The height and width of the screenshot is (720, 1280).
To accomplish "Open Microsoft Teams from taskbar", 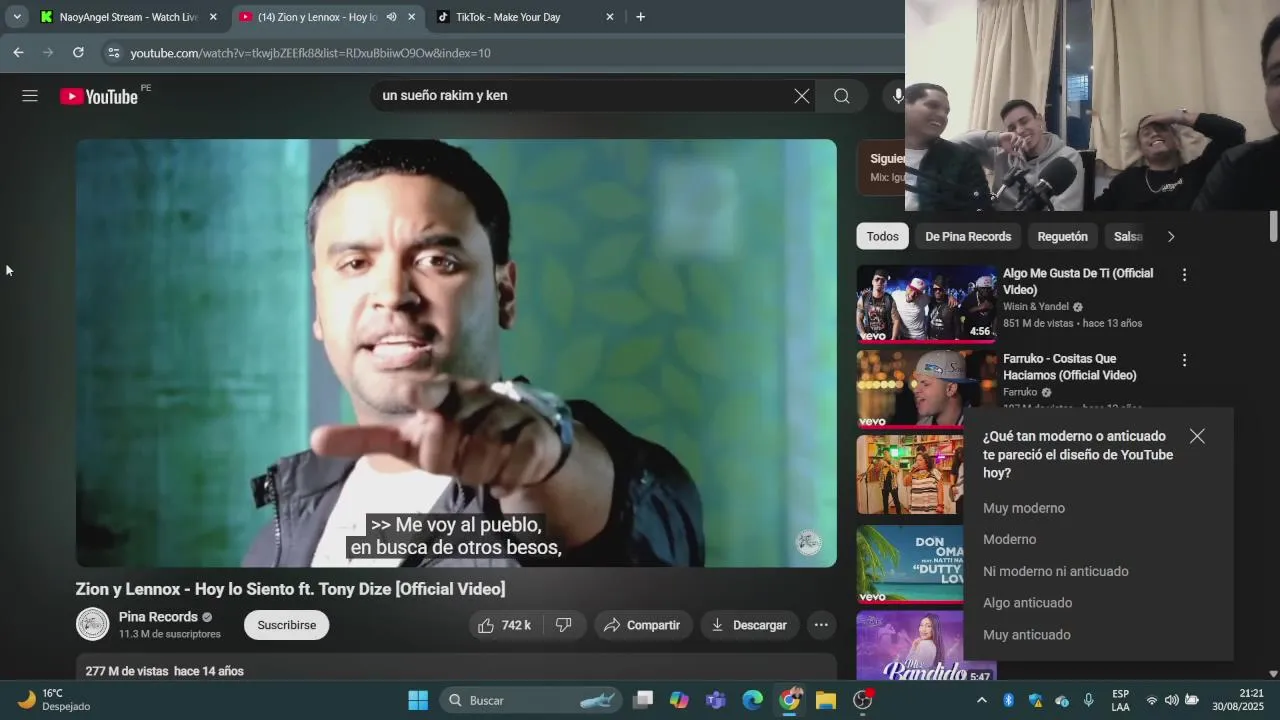I will [x=716, y=700].
